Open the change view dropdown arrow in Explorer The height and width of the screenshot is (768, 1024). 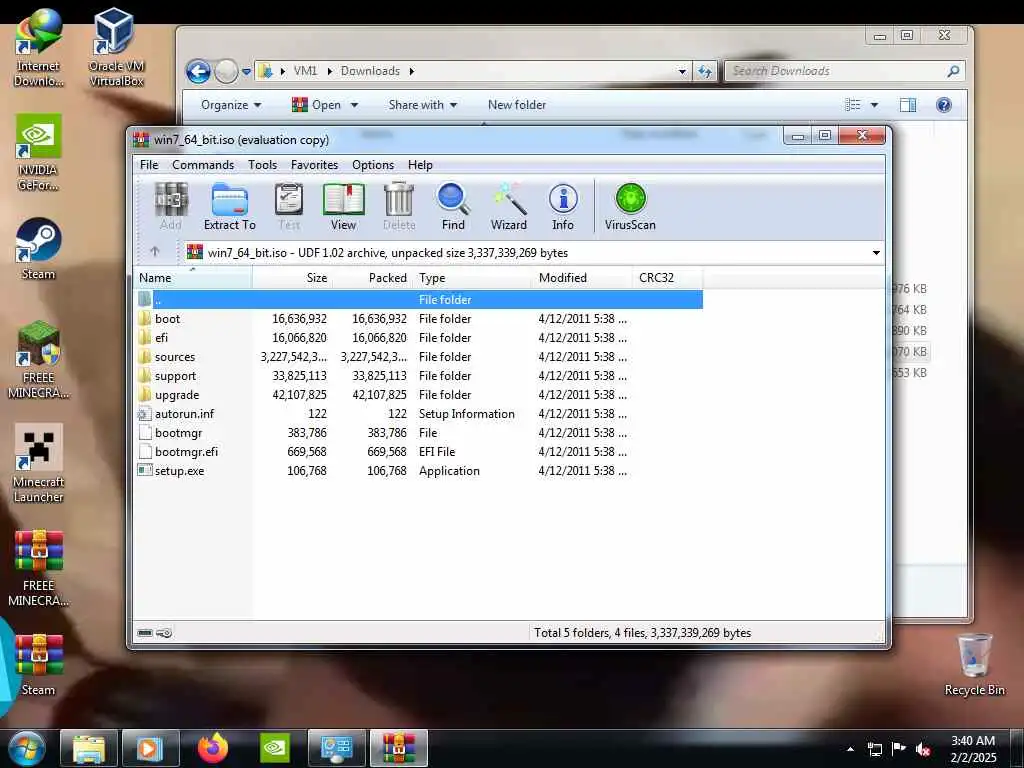874,104
